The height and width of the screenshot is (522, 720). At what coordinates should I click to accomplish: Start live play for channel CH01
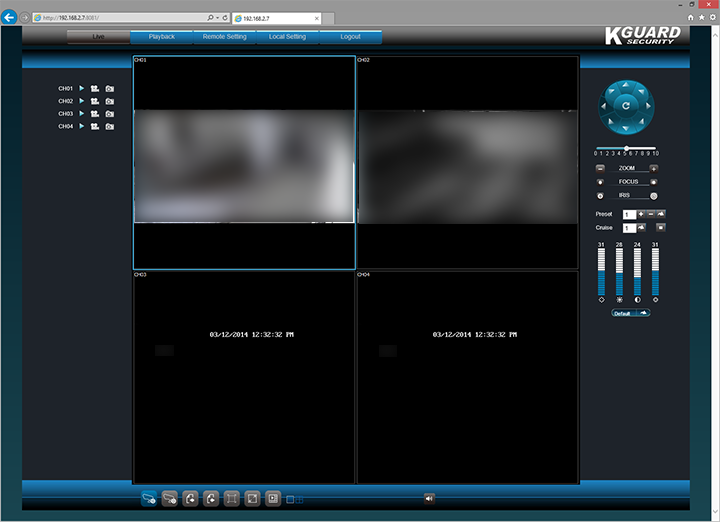82,89
